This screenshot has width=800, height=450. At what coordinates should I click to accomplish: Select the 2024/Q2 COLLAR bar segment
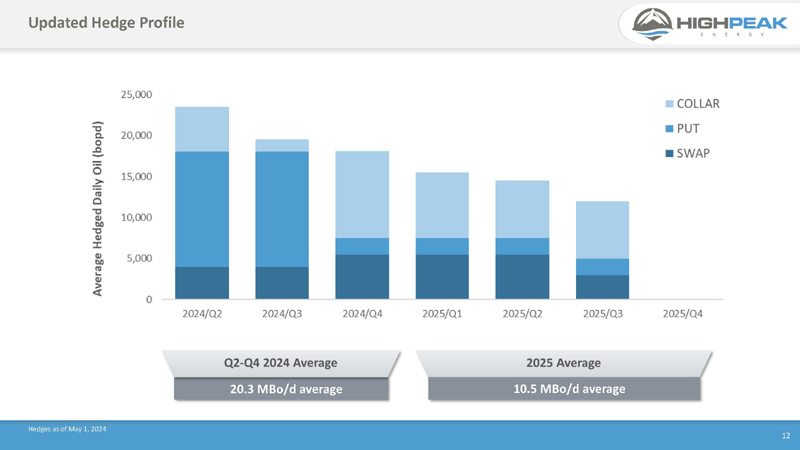click(202, 129)
